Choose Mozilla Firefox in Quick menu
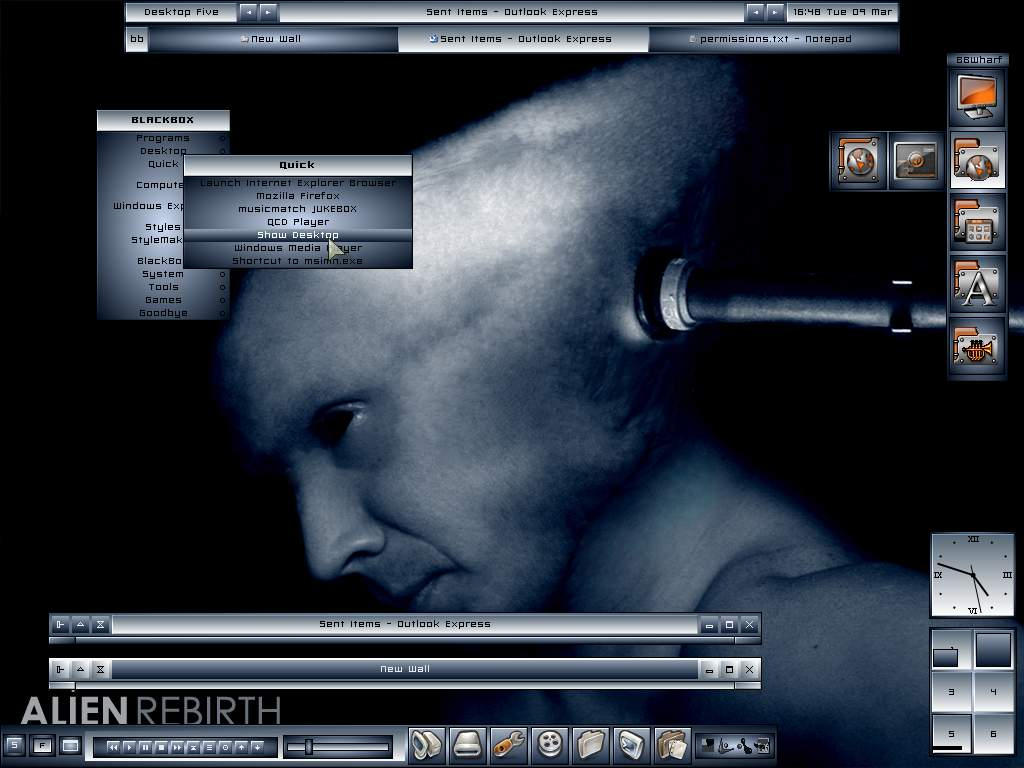 298,196
